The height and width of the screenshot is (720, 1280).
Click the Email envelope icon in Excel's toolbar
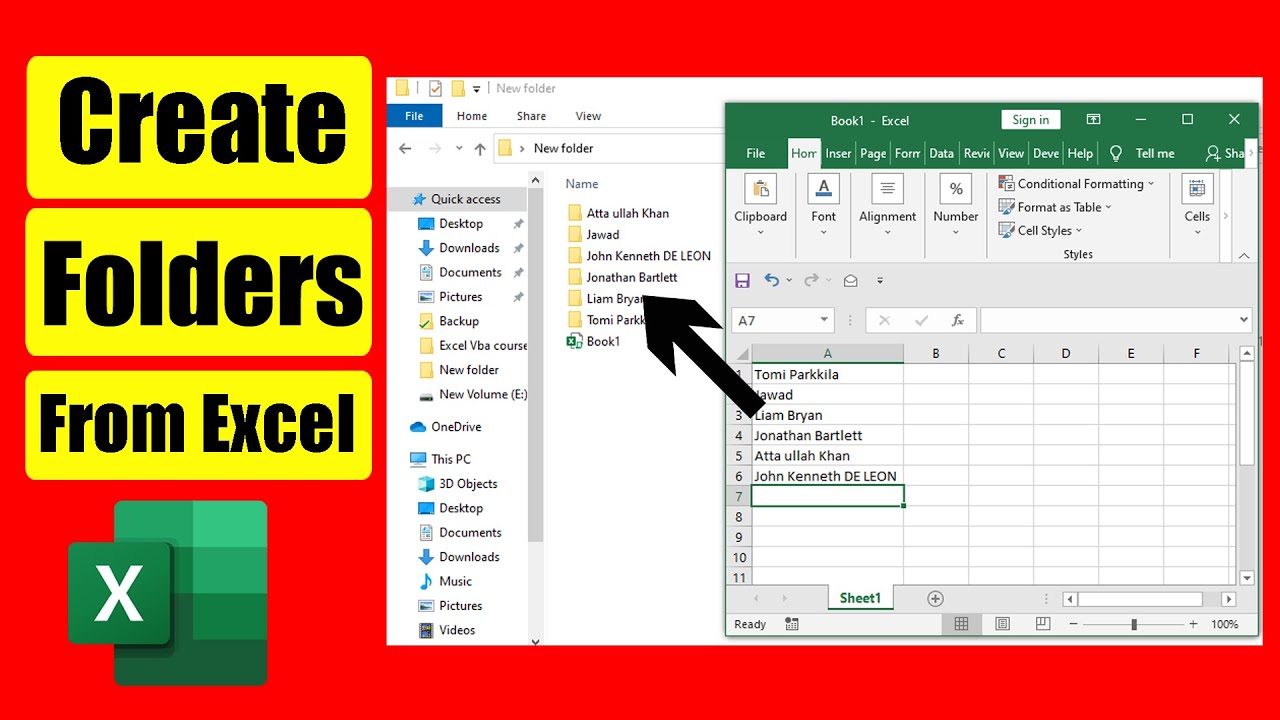tap(850, 281)
